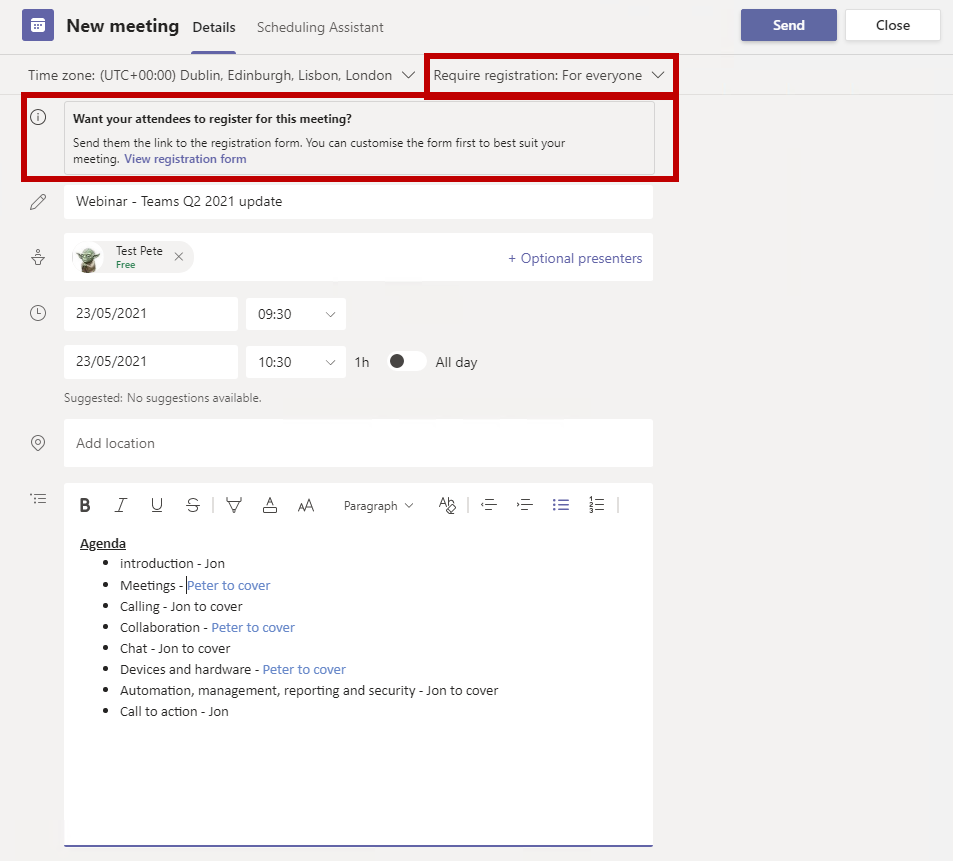Decrease indent of the agenda list
This screenshot has height=861, width=953.
pyautogui.click(x=489, y=506)
